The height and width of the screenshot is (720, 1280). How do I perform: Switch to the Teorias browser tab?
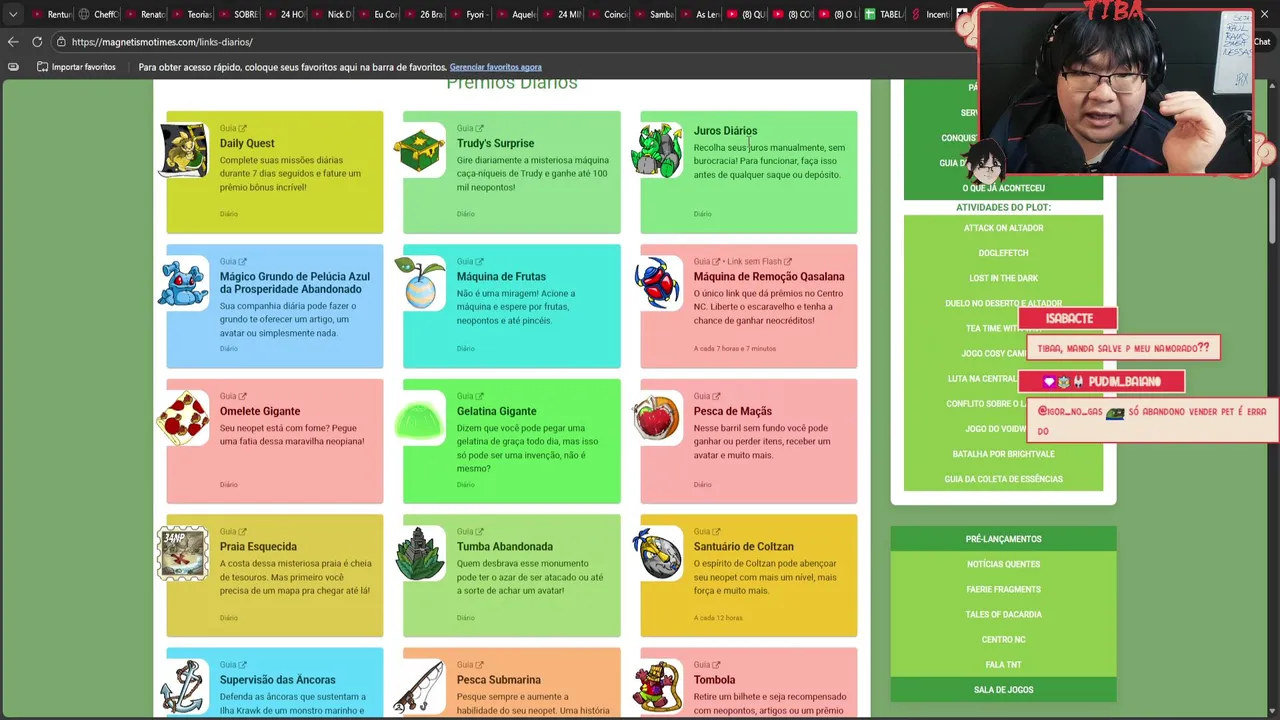[x=192, y=14]
